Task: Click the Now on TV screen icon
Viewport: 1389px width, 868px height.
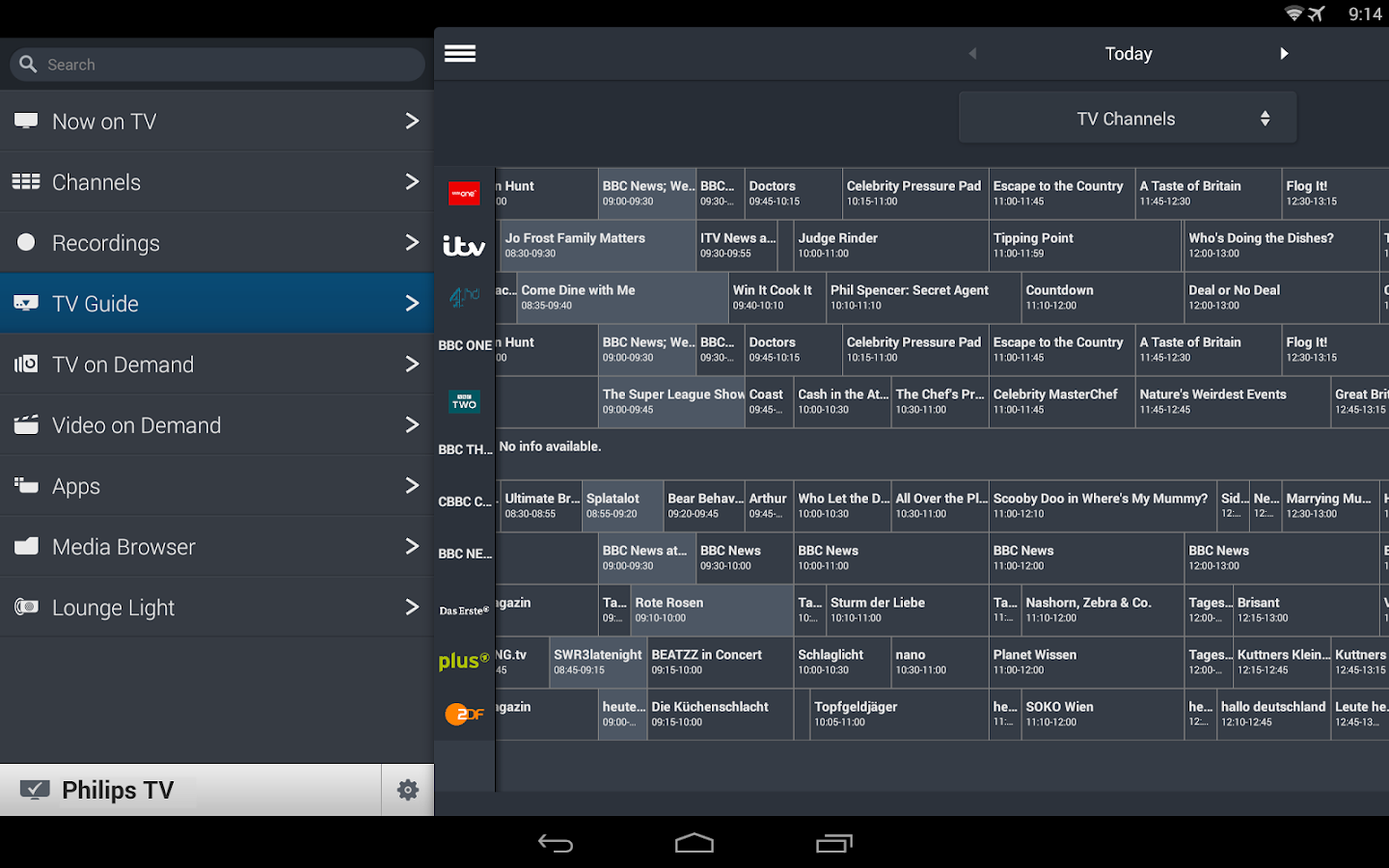Action: (x=26, y=121)
